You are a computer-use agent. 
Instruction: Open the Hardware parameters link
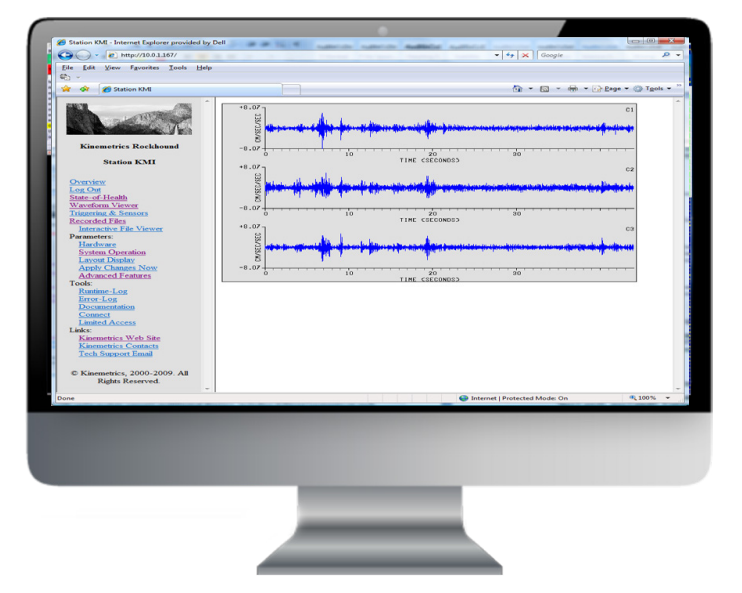coord(97,244)
